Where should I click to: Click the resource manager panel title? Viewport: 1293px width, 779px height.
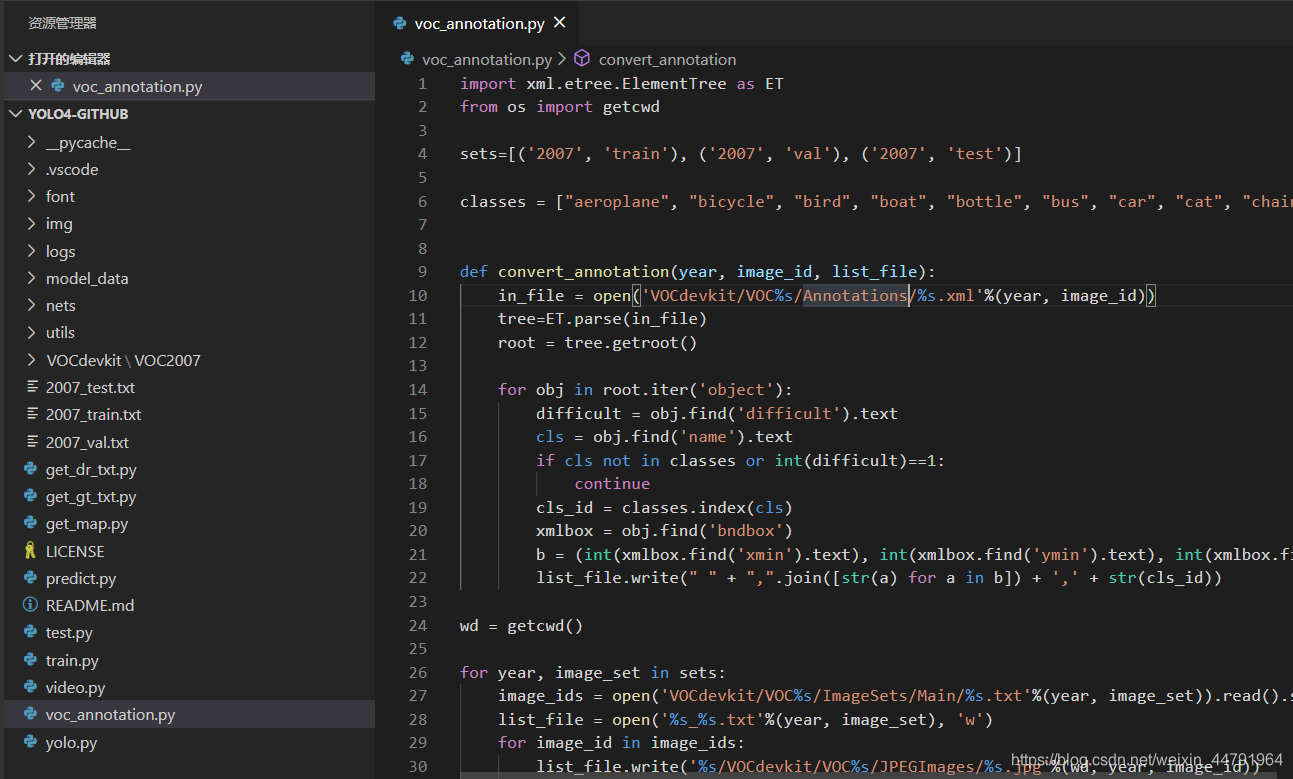(62, 22)
